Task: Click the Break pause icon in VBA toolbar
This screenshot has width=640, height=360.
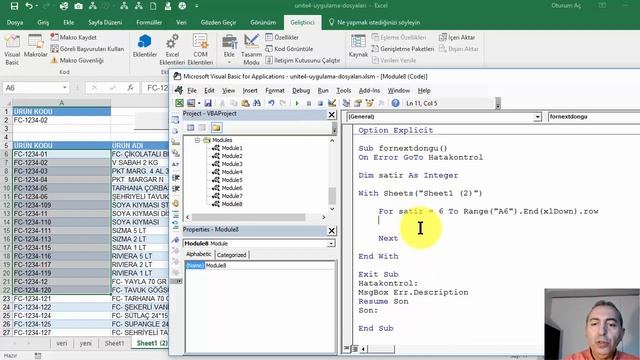Action: click(309, 103)
